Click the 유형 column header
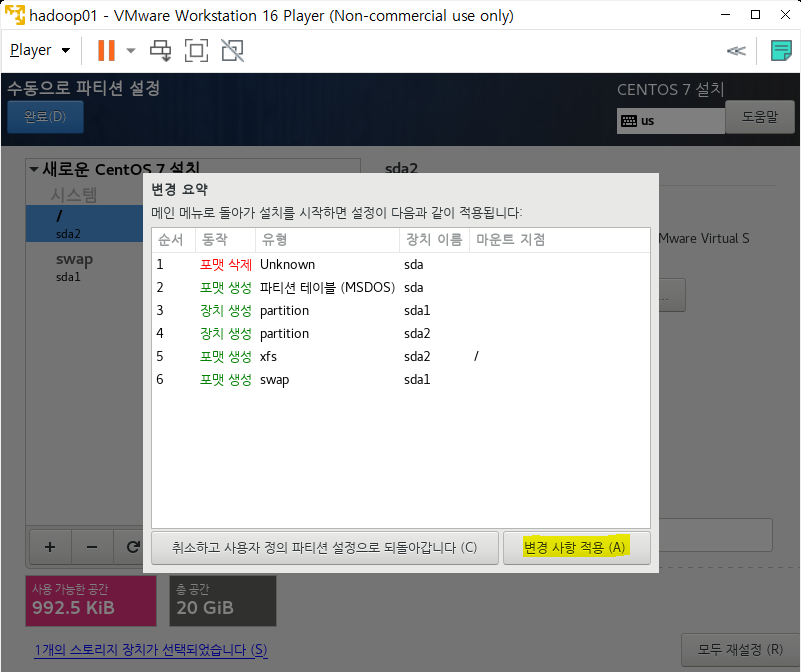The height and width of the screenshot is (672, 801). click(327, 240)
